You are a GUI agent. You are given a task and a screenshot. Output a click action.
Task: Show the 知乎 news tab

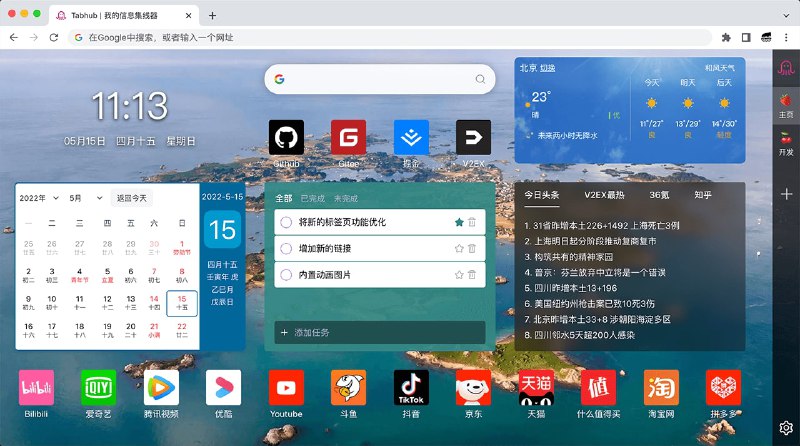coord(704,195)
